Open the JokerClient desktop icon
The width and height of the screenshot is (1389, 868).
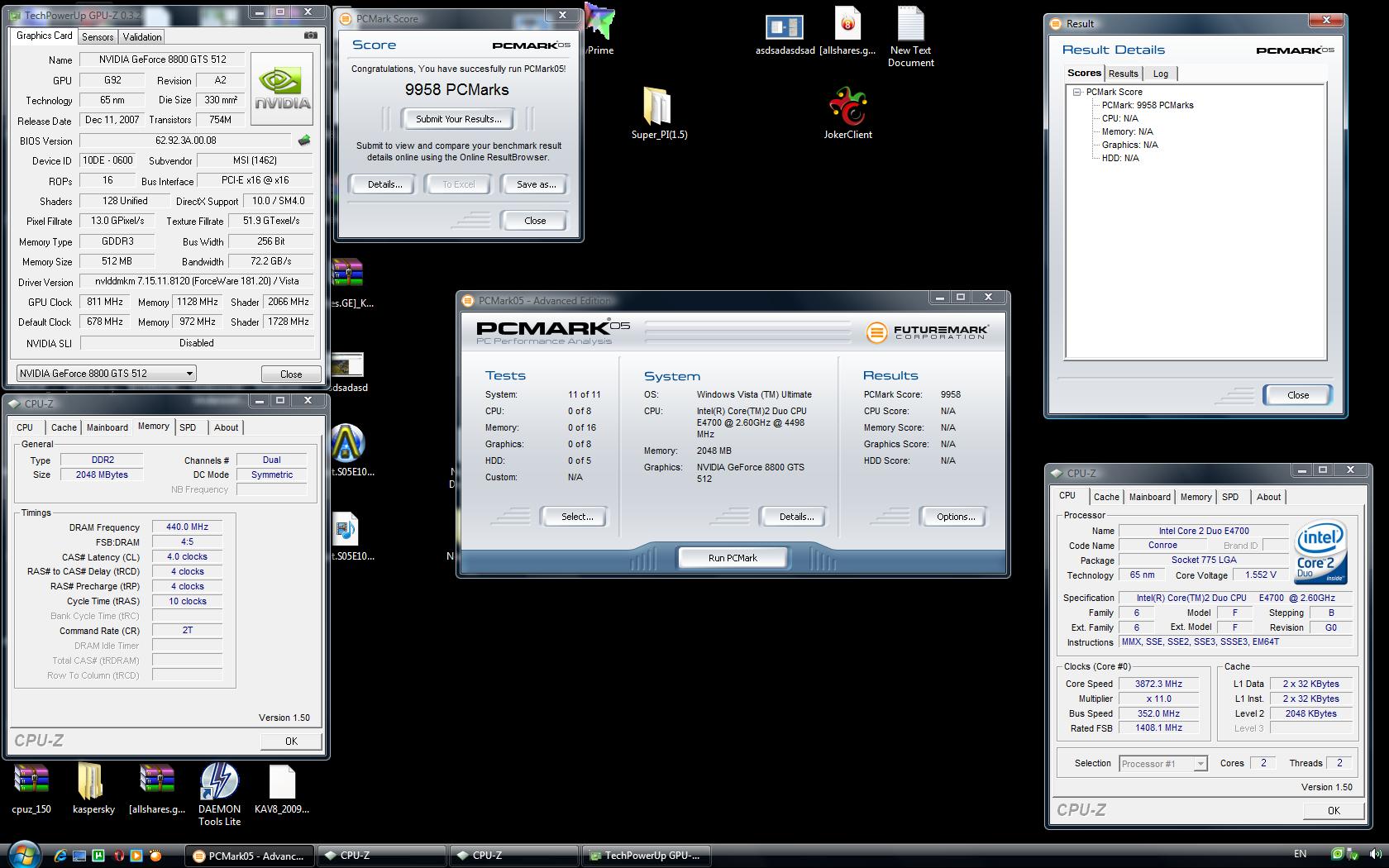[847, 112]
